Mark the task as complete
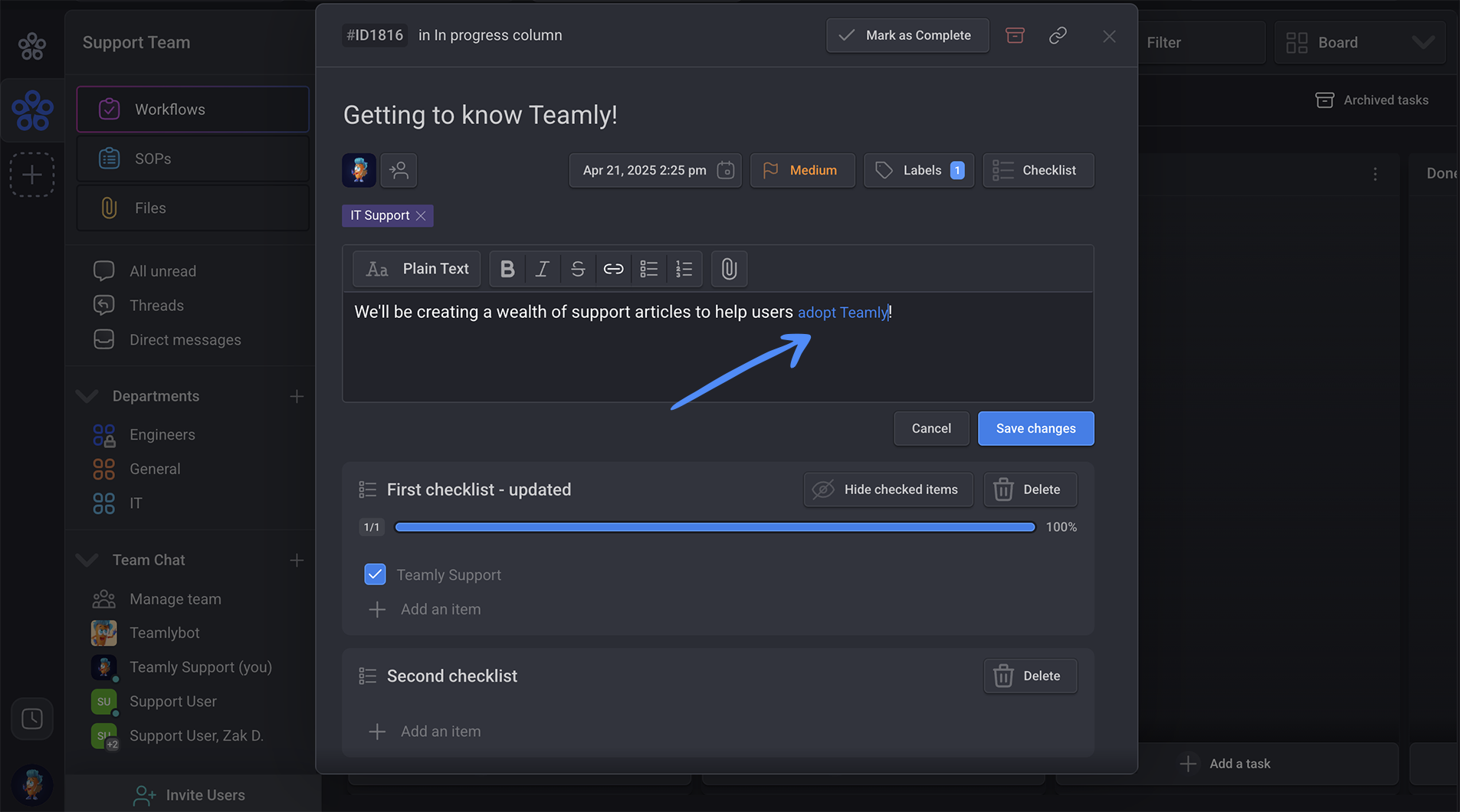The image size is (1460, 812). tap(907, 35)
